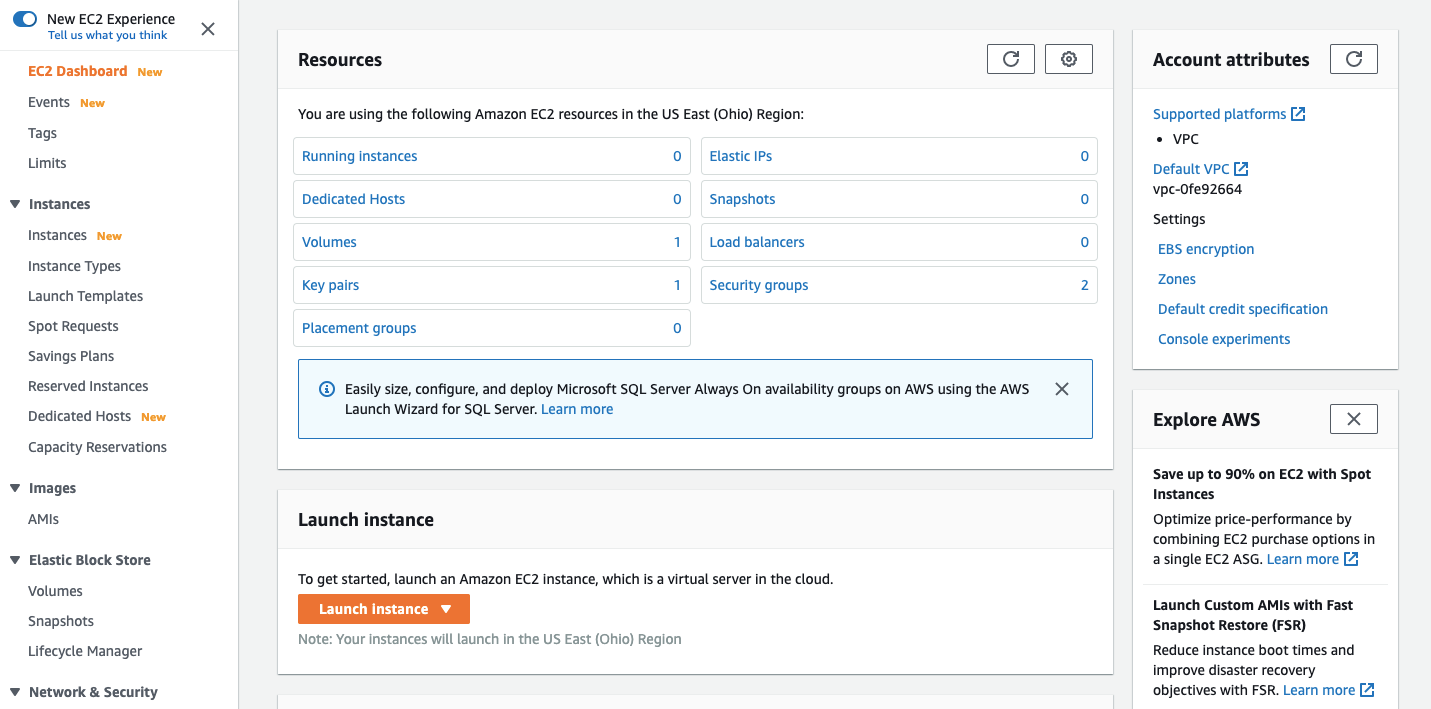1431x709 pixels.
Task: Dismiss the SQL Server Launch Wizard notice
Action: click(x=1062, y=389)
